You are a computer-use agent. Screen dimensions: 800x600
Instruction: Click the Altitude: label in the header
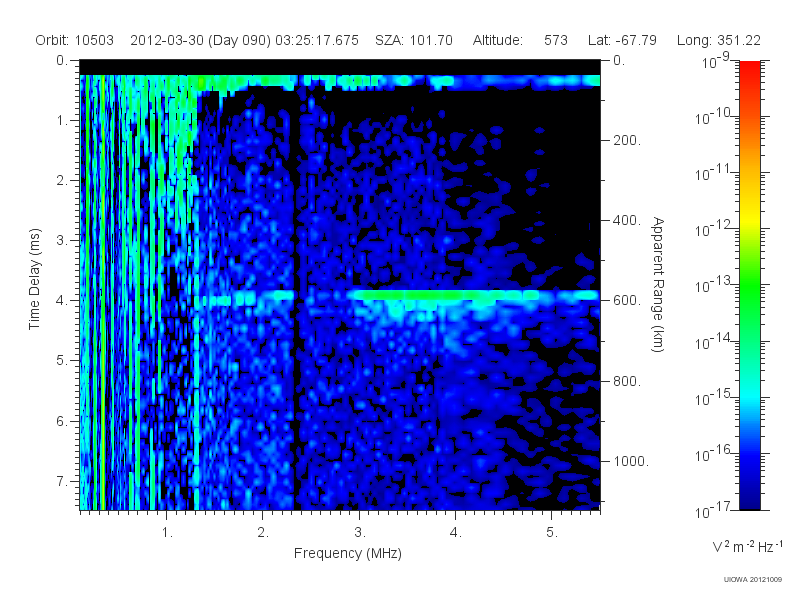(497, 40)
